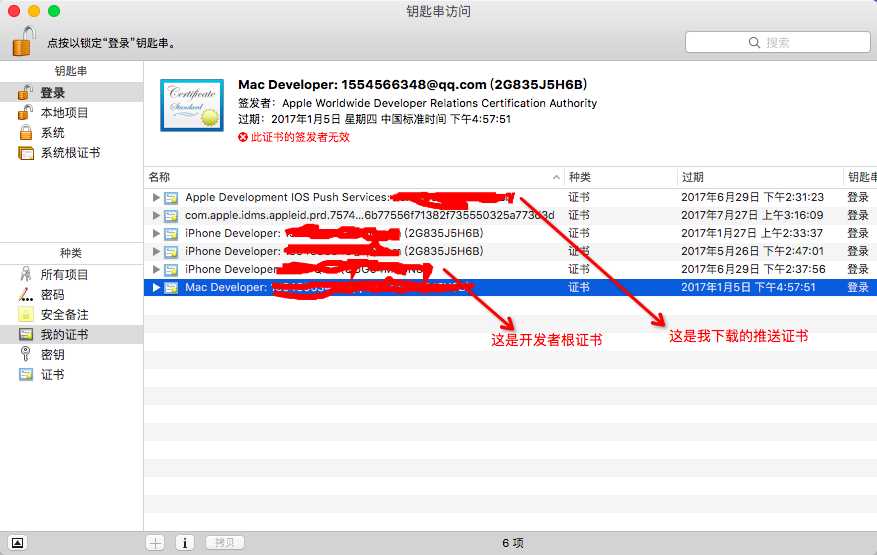Screen dimensions: 877x555
Task: Click the certificate icon of the com.apple.idms.appleid row
Action: tap(171, 215)
